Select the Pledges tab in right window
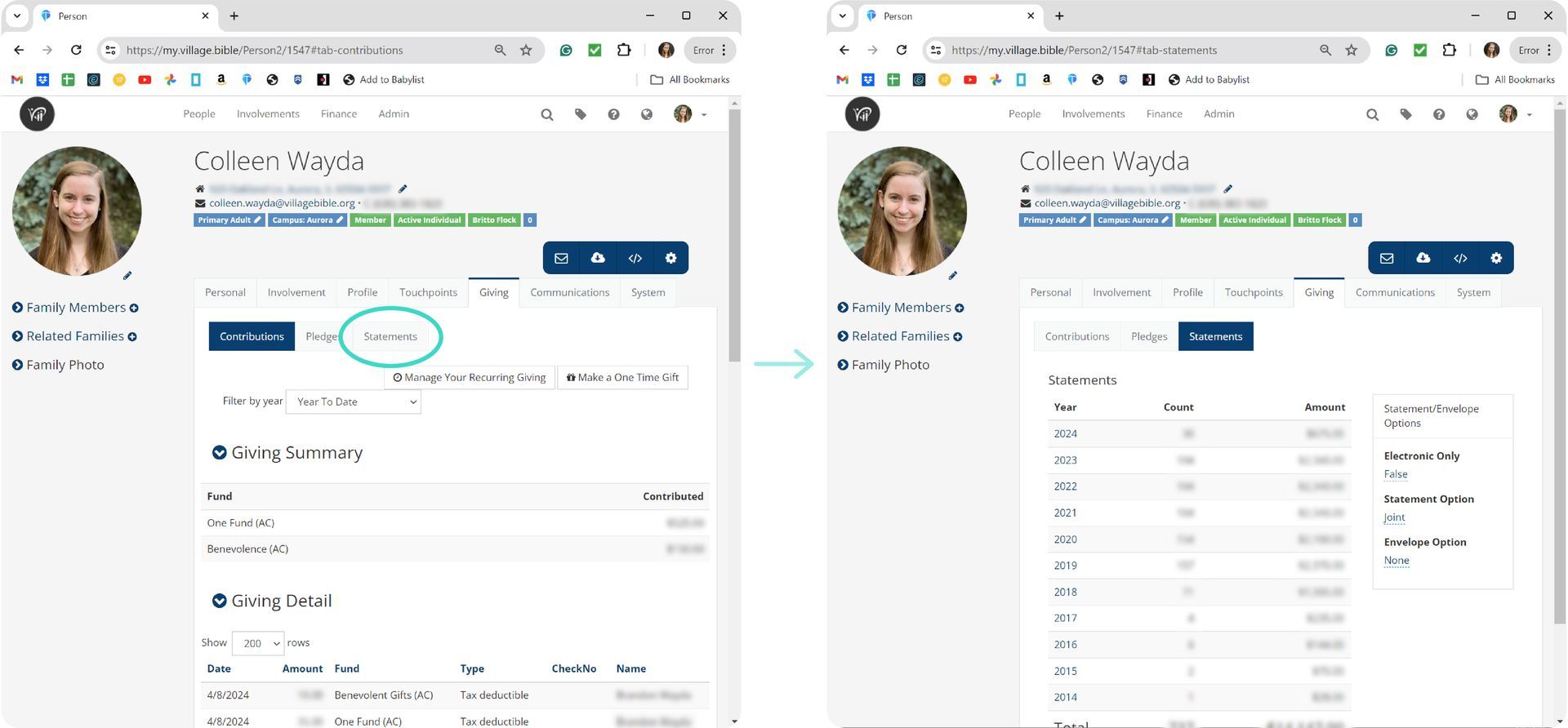Image resolution: width=1568 pixels, height=728 pixels. 1148,336
